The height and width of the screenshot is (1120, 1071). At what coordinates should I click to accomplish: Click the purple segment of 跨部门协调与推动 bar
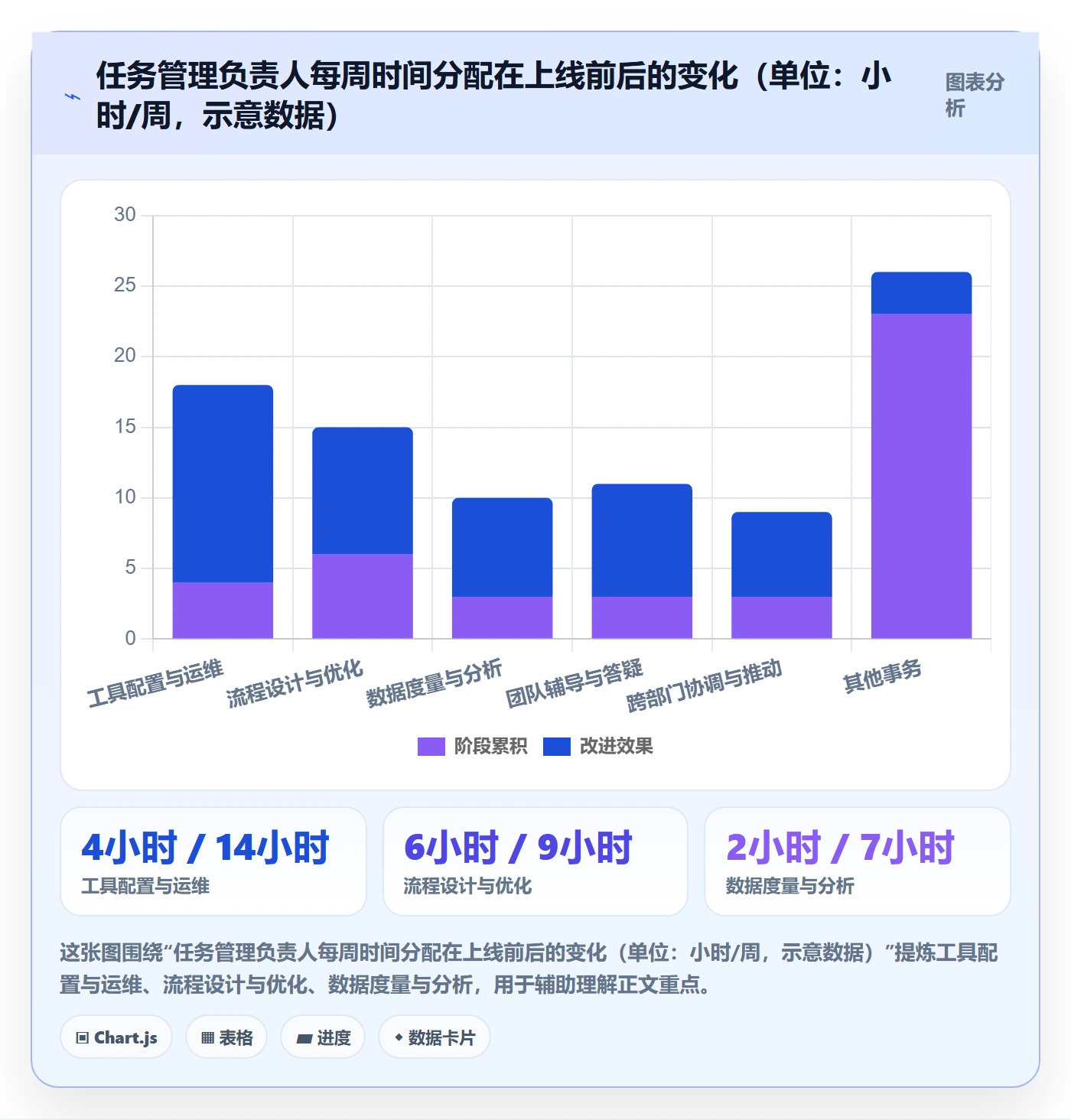tap(782, 617)
